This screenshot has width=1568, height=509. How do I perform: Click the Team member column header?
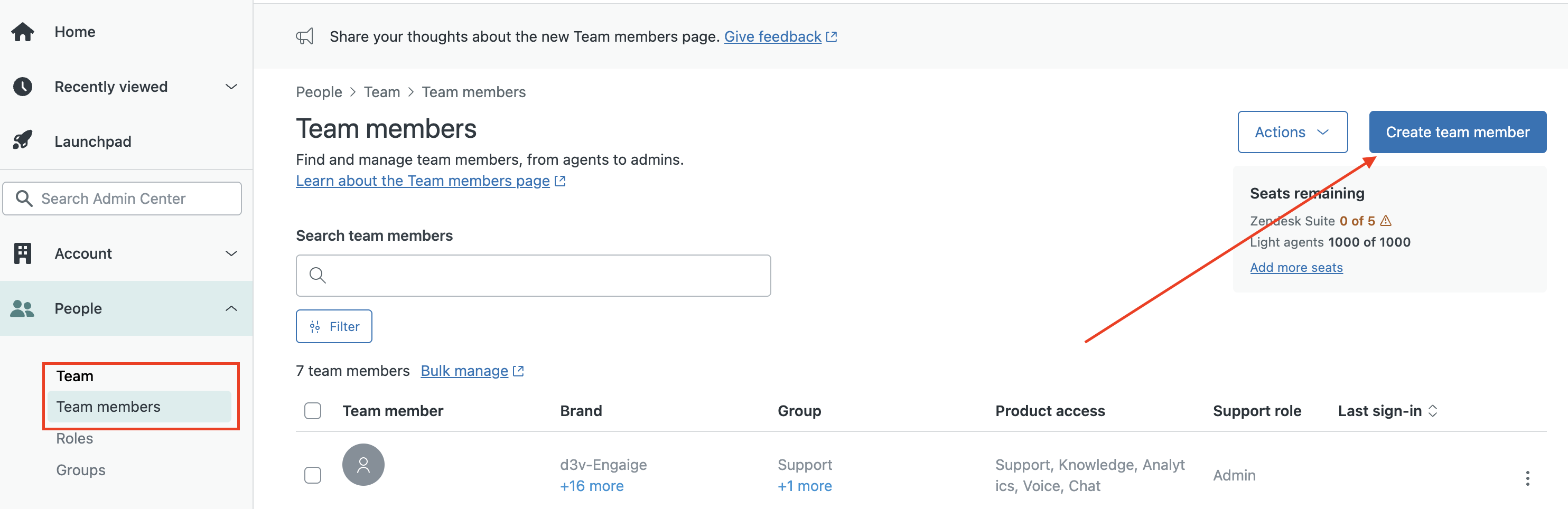(x=393, y=411)
